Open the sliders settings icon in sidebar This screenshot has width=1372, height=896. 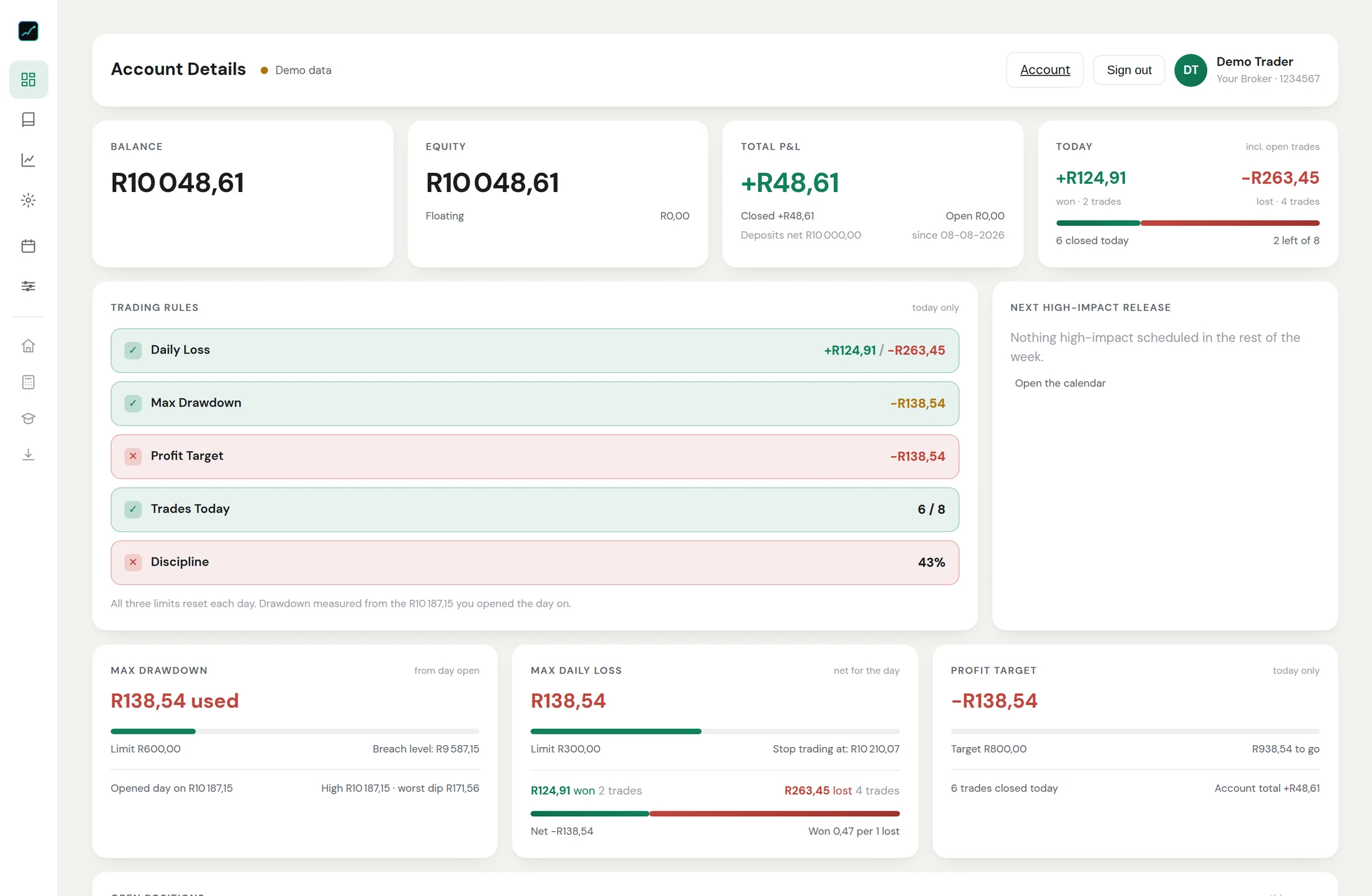28,286
